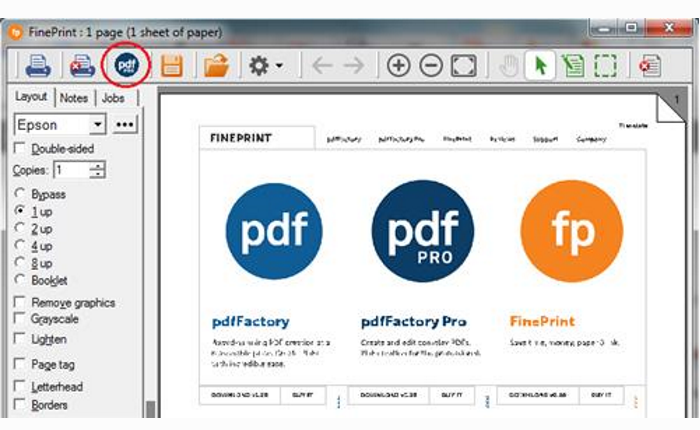Screen dimensions: 700x430
Task: Go to previous page with left arrow
Action: coord(322,66)
